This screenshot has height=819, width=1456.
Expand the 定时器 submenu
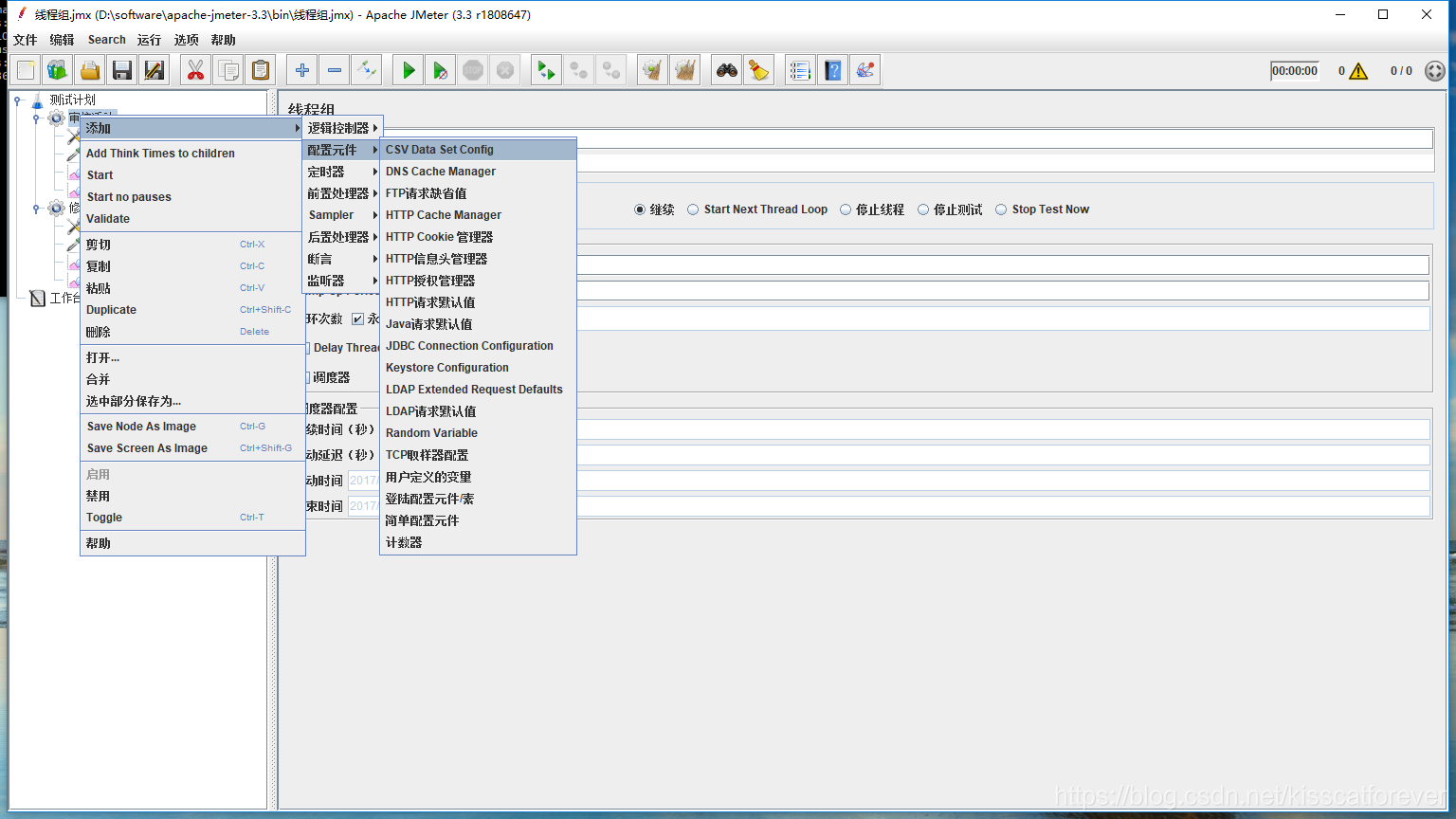[x=341, y=172]
